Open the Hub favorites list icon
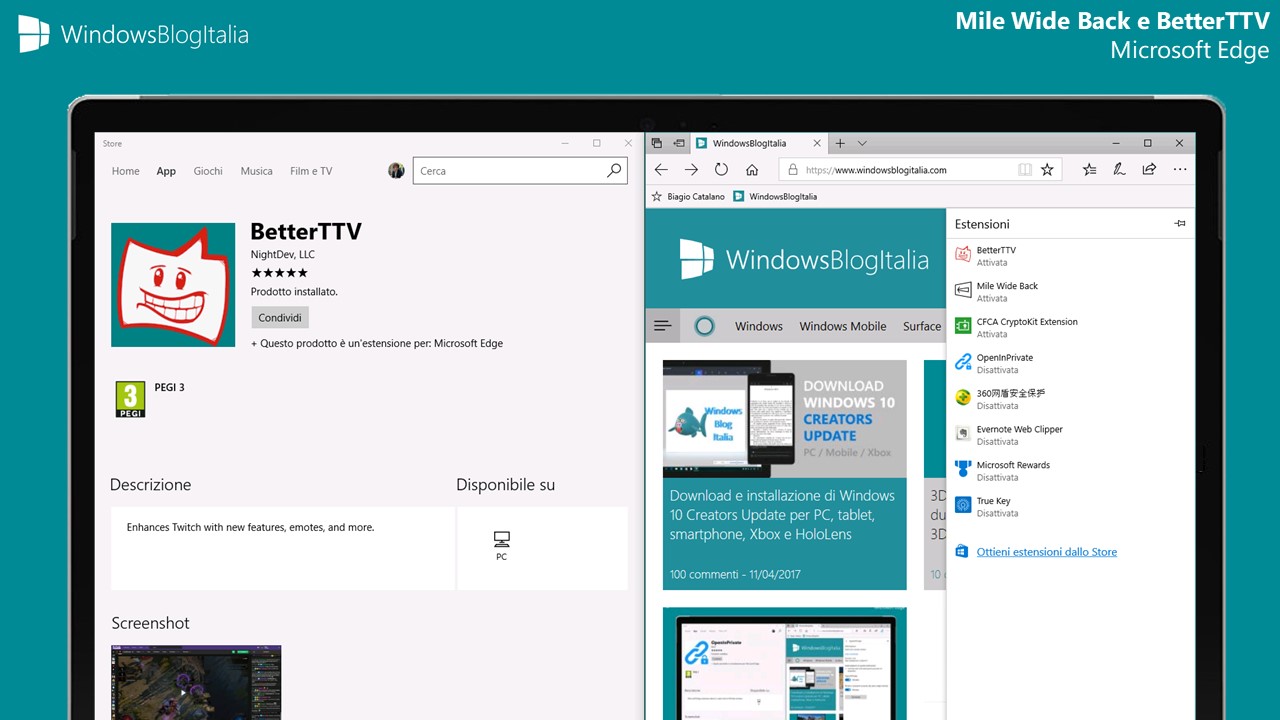The image size is (1280, 720). pos(1089,170)
